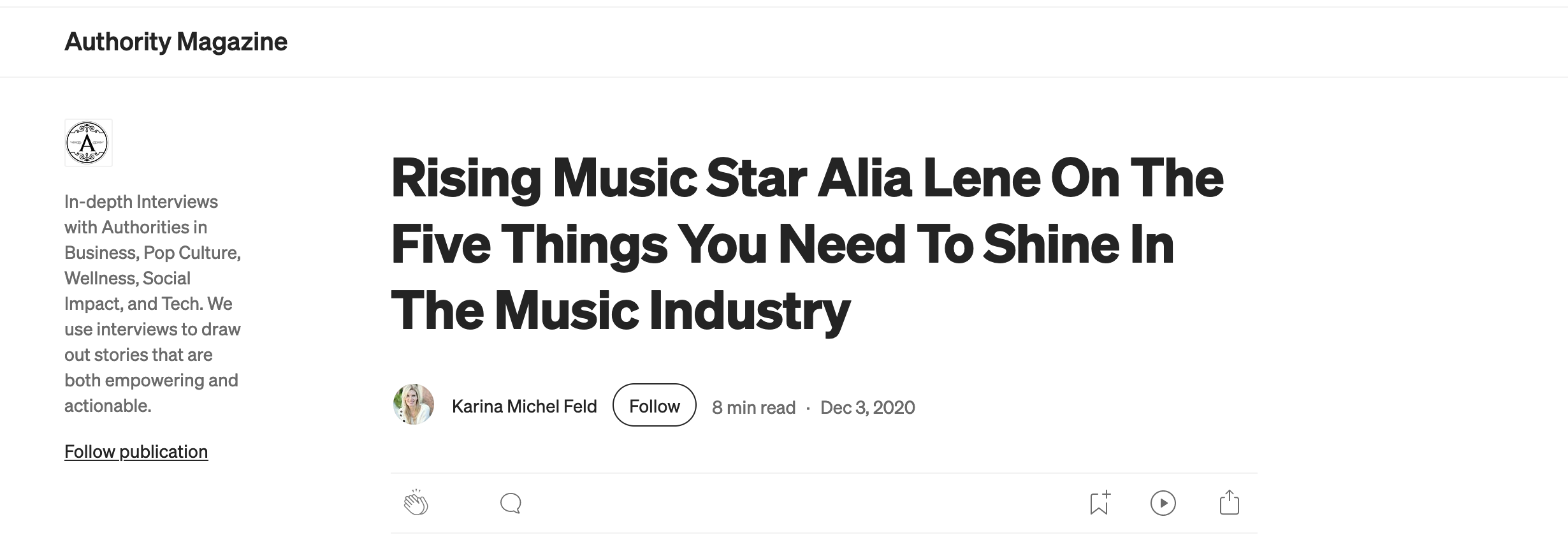This screenshot has width=1568, height=556.
Task: Click 'The Music Industry' headline line
Action: tap(620, 311)
